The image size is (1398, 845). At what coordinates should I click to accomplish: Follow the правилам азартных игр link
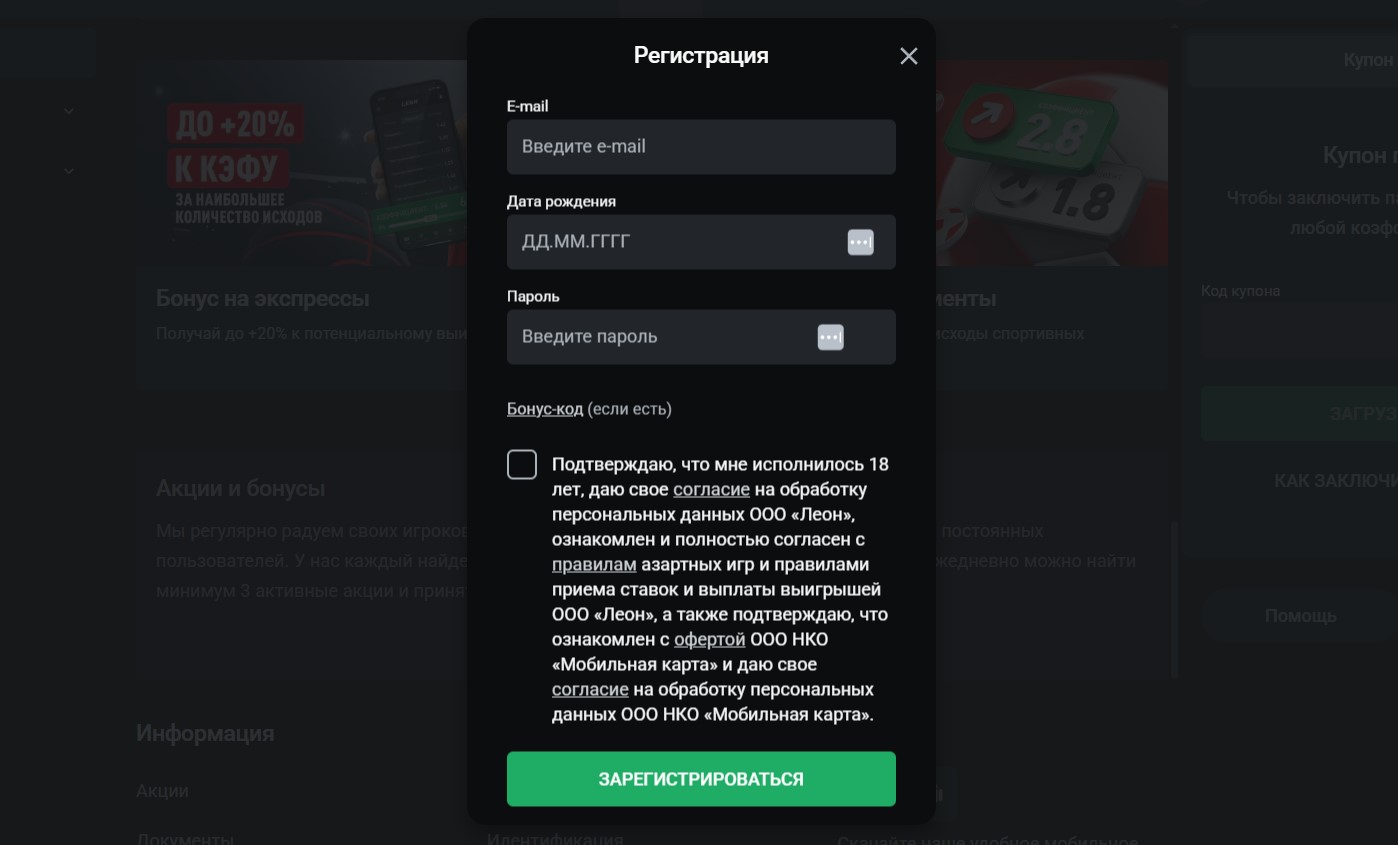594,564
